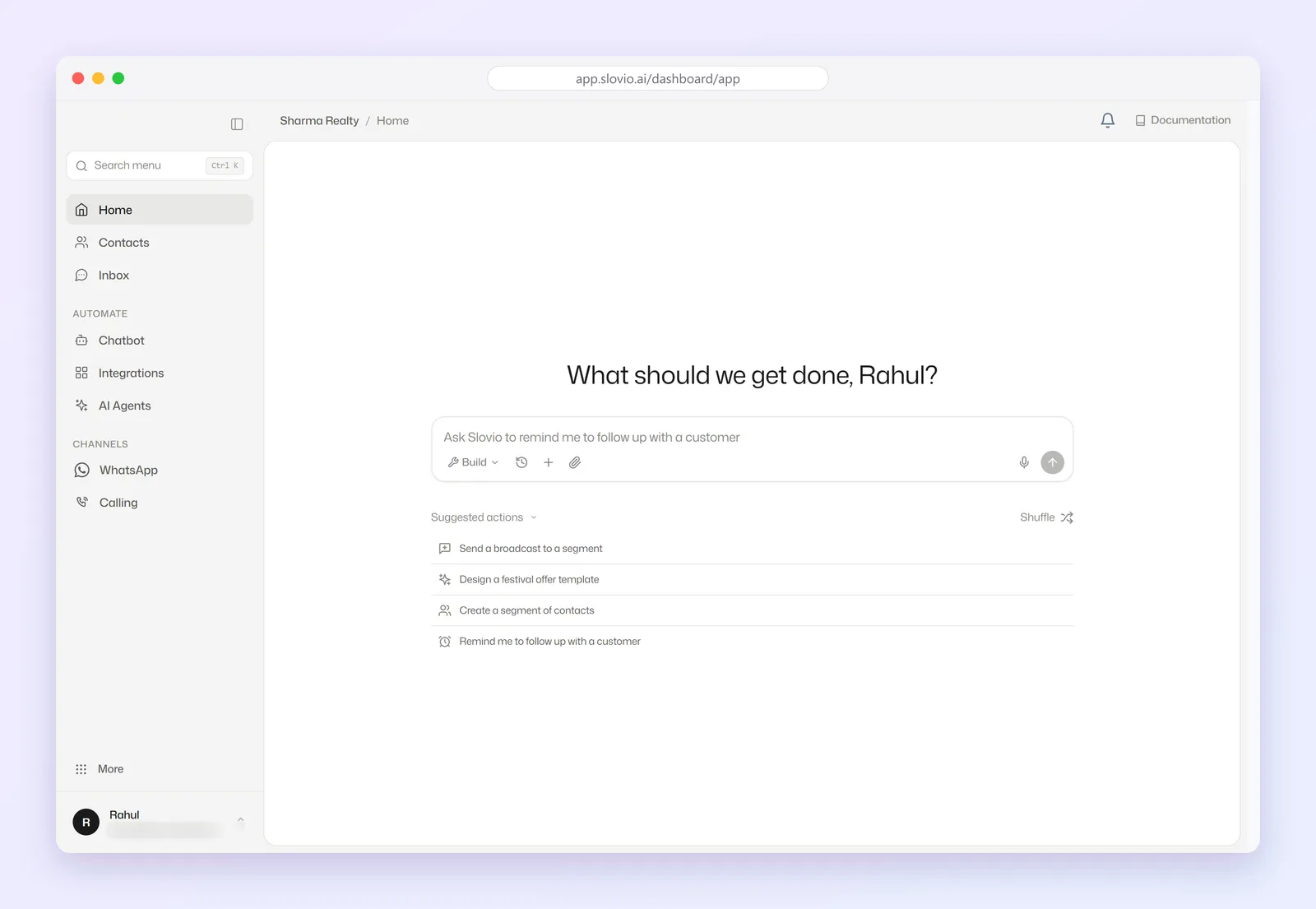Image resolution: width=1316 pixels, height=909 pixels.
Task: Click the Home breadcrumb
Action: click(392, 121)
